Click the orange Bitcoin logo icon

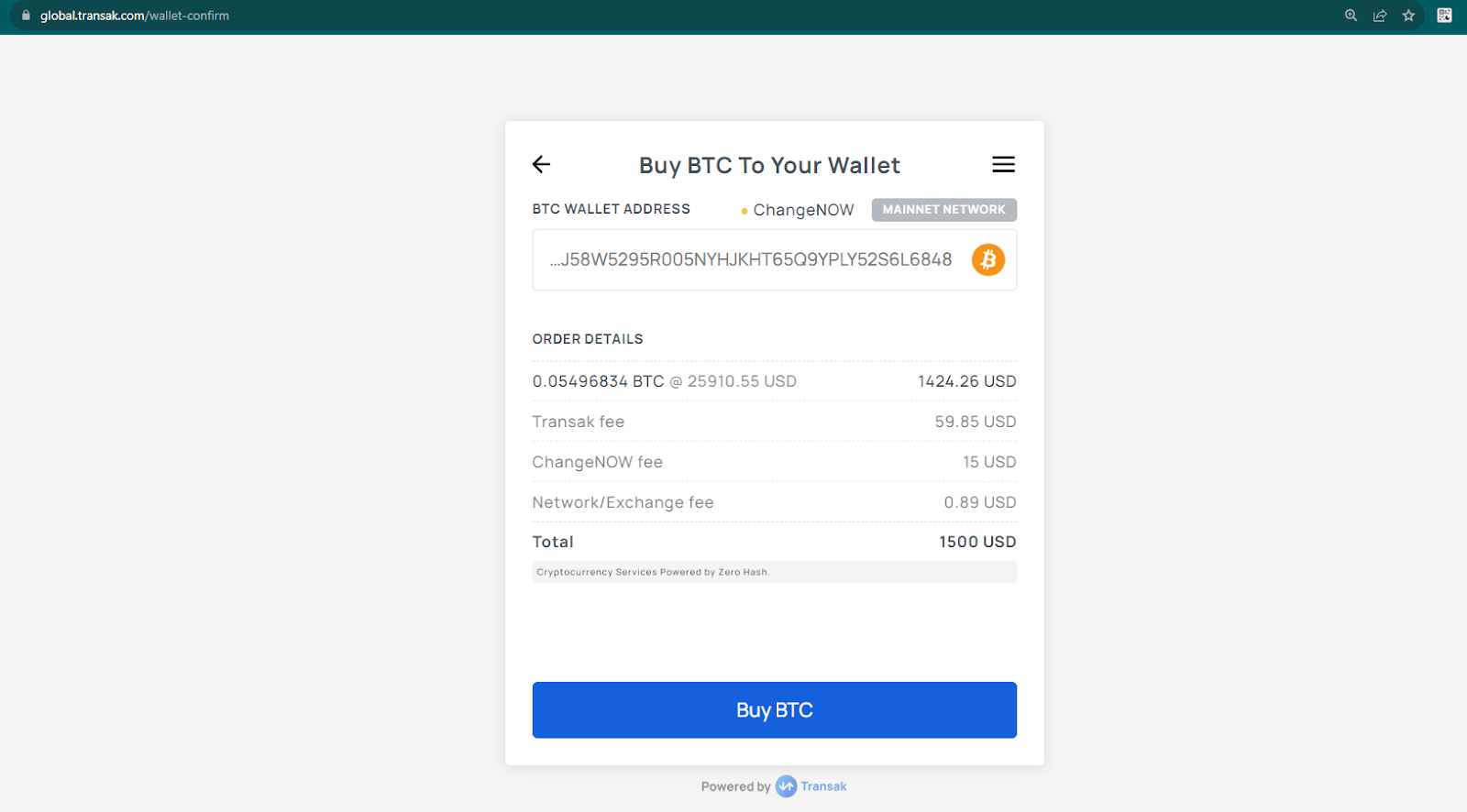[x=988, y=259]
